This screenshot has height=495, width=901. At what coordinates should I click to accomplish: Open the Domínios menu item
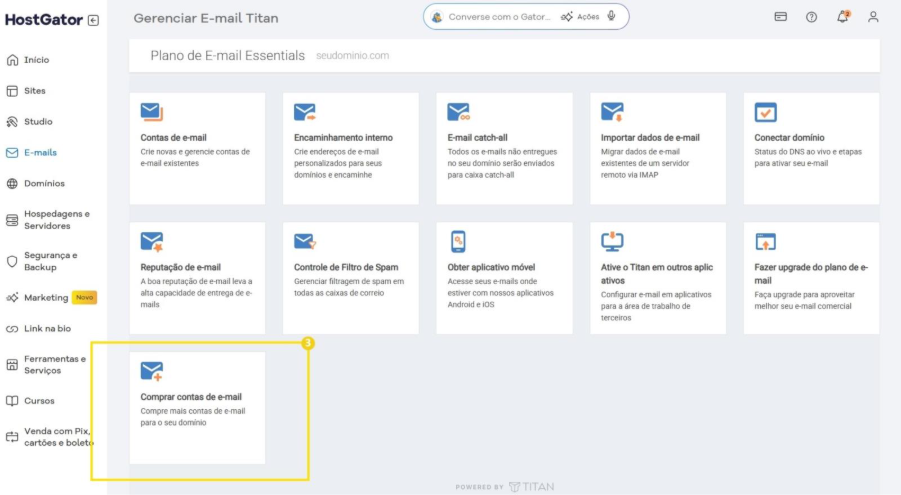point(44,184)
